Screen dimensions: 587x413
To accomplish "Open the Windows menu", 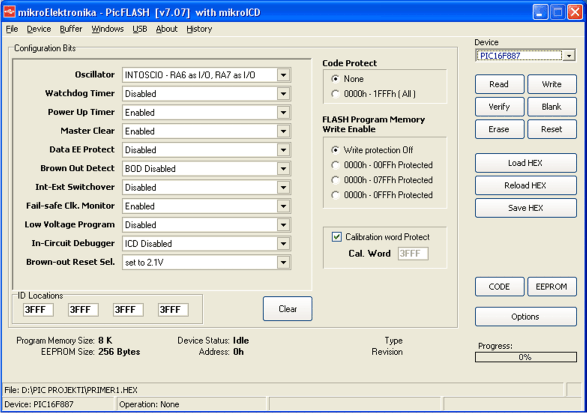I will click(x=107, y=29).
